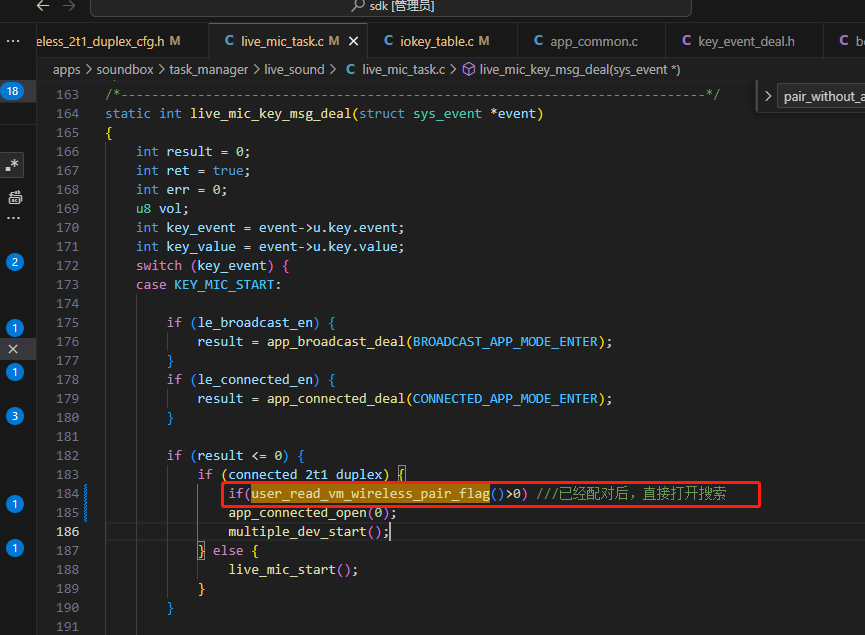Switch to the eless_2t1_duplex_cfg.h tab
This screenshot has height=635, width=865.
[x=109, y=41]
